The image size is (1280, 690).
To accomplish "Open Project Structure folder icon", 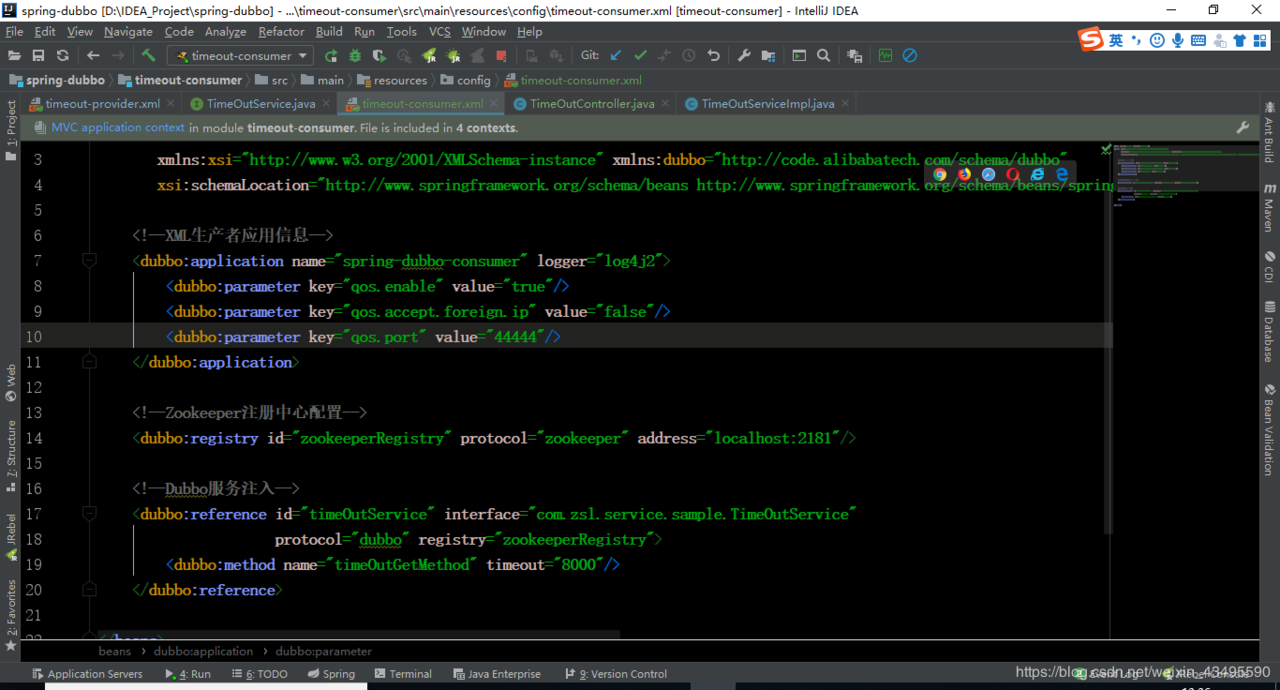I will click(768, 56).
